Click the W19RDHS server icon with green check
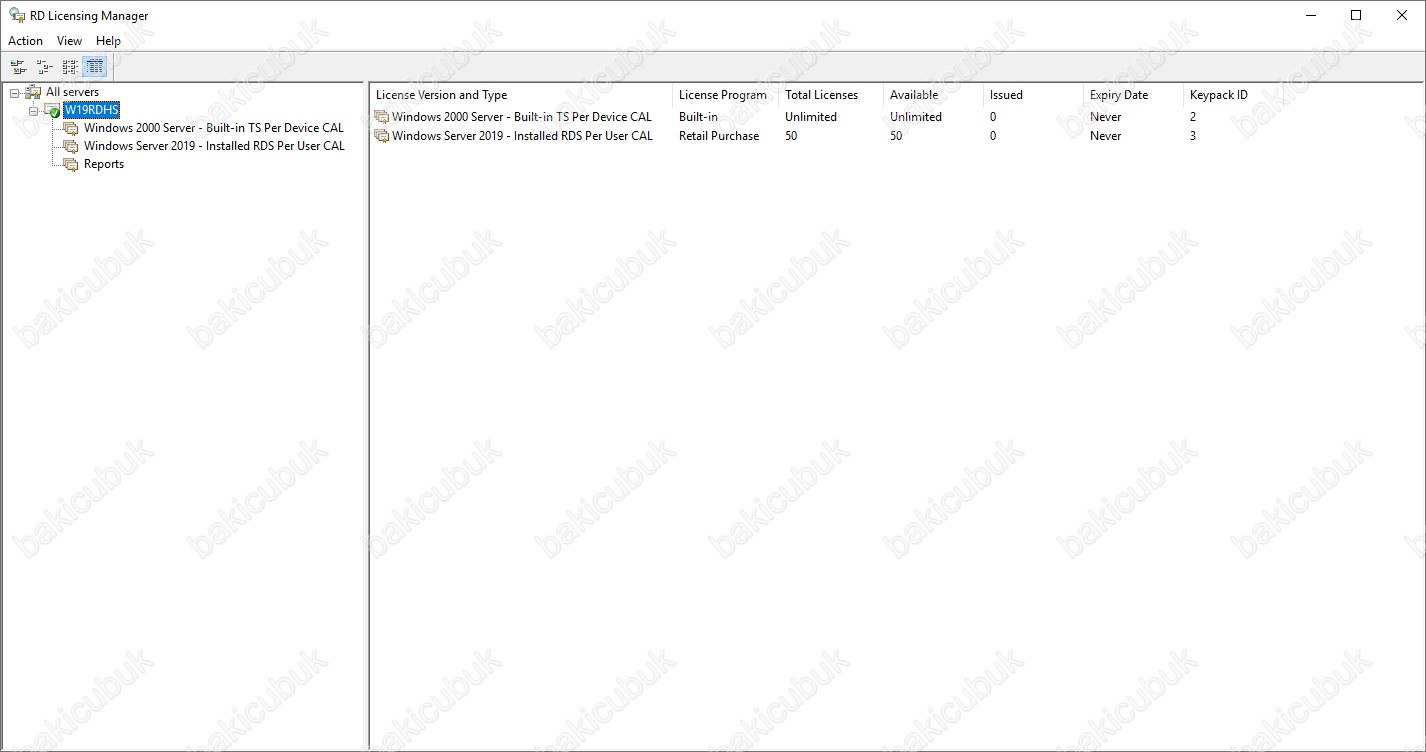The width and height of the screenshot is (1426, 752). [x=52, y=110]
